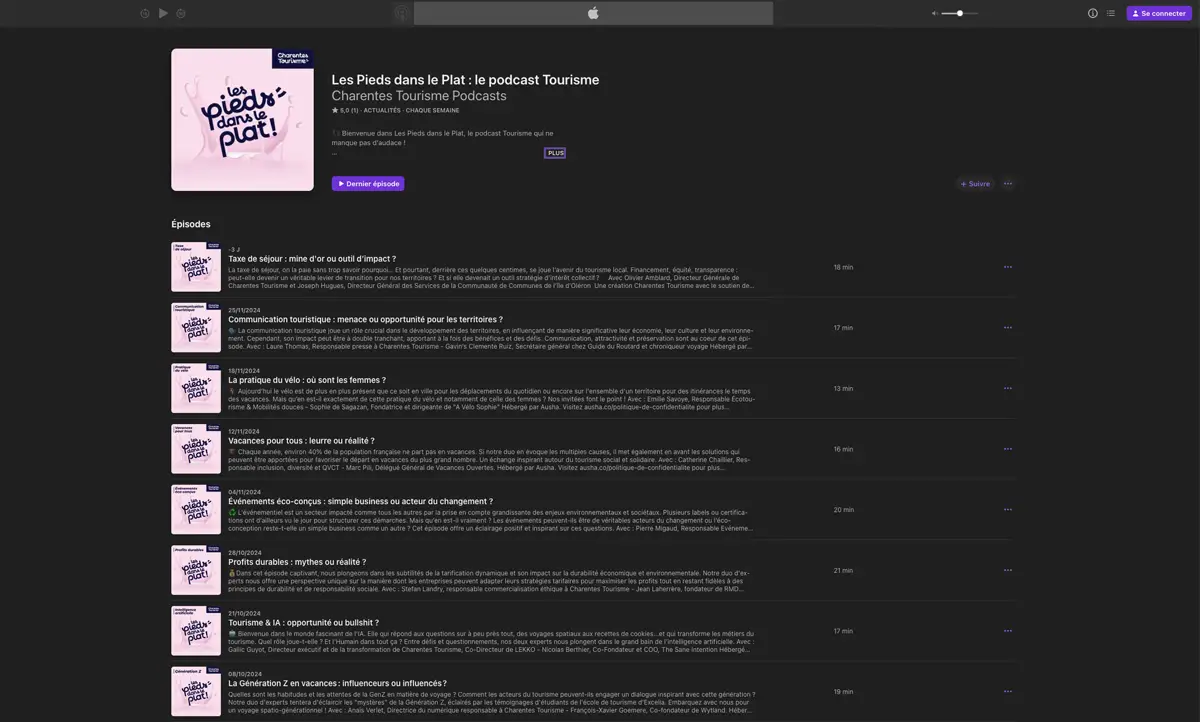The height and width of the screenshot is (722, 1200).
Task: Click La pratique du vélo episode thumbnail
Action: [x=196, y=388]
